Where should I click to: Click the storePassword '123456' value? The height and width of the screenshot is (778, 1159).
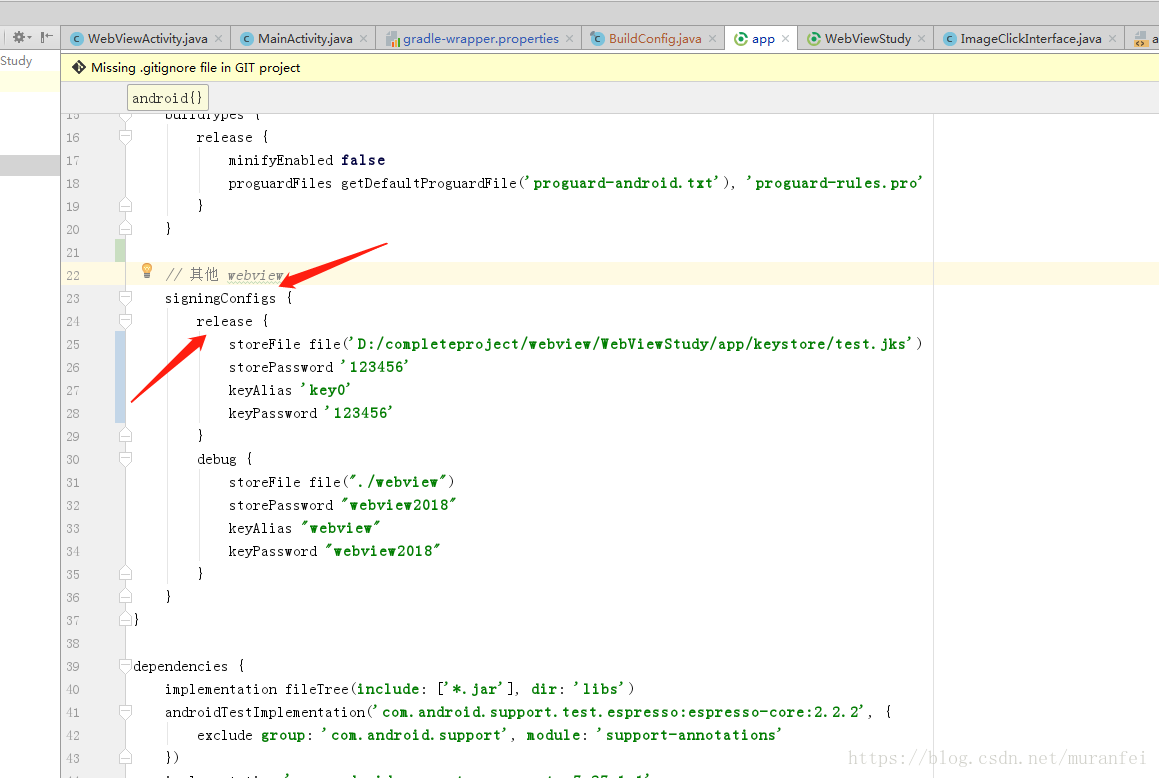point(375,366)
